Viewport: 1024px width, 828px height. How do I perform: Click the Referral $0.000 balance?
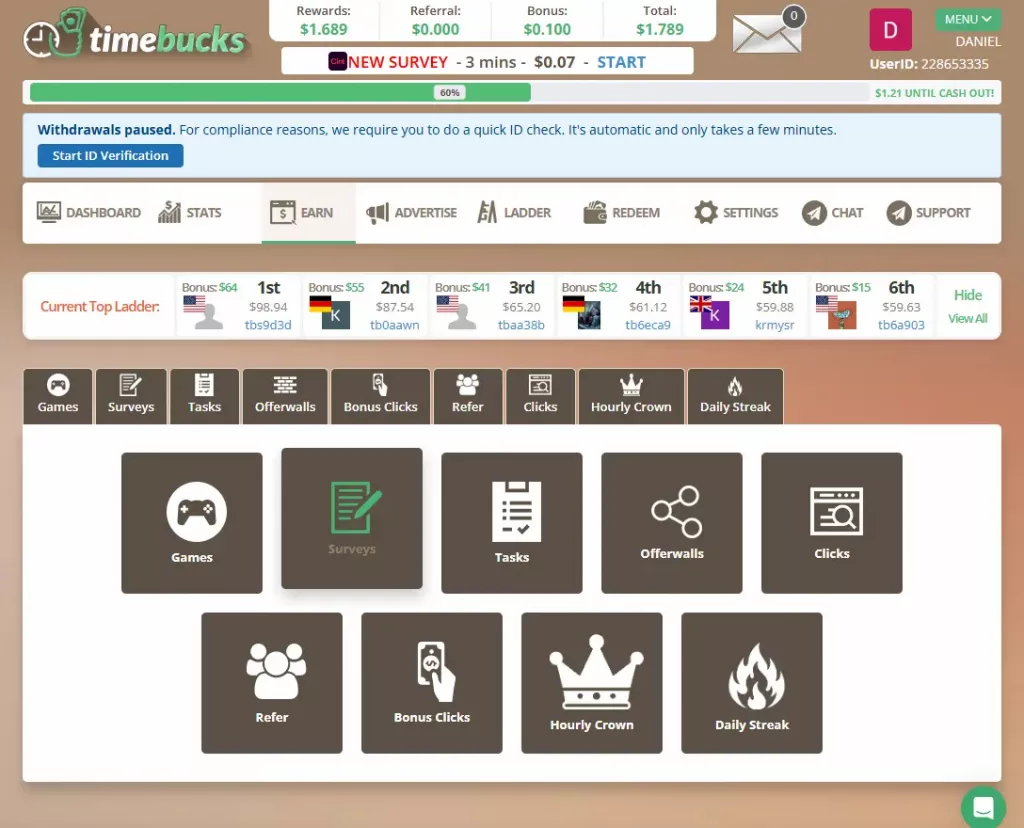pyautogui.click(x=436, y=29)
